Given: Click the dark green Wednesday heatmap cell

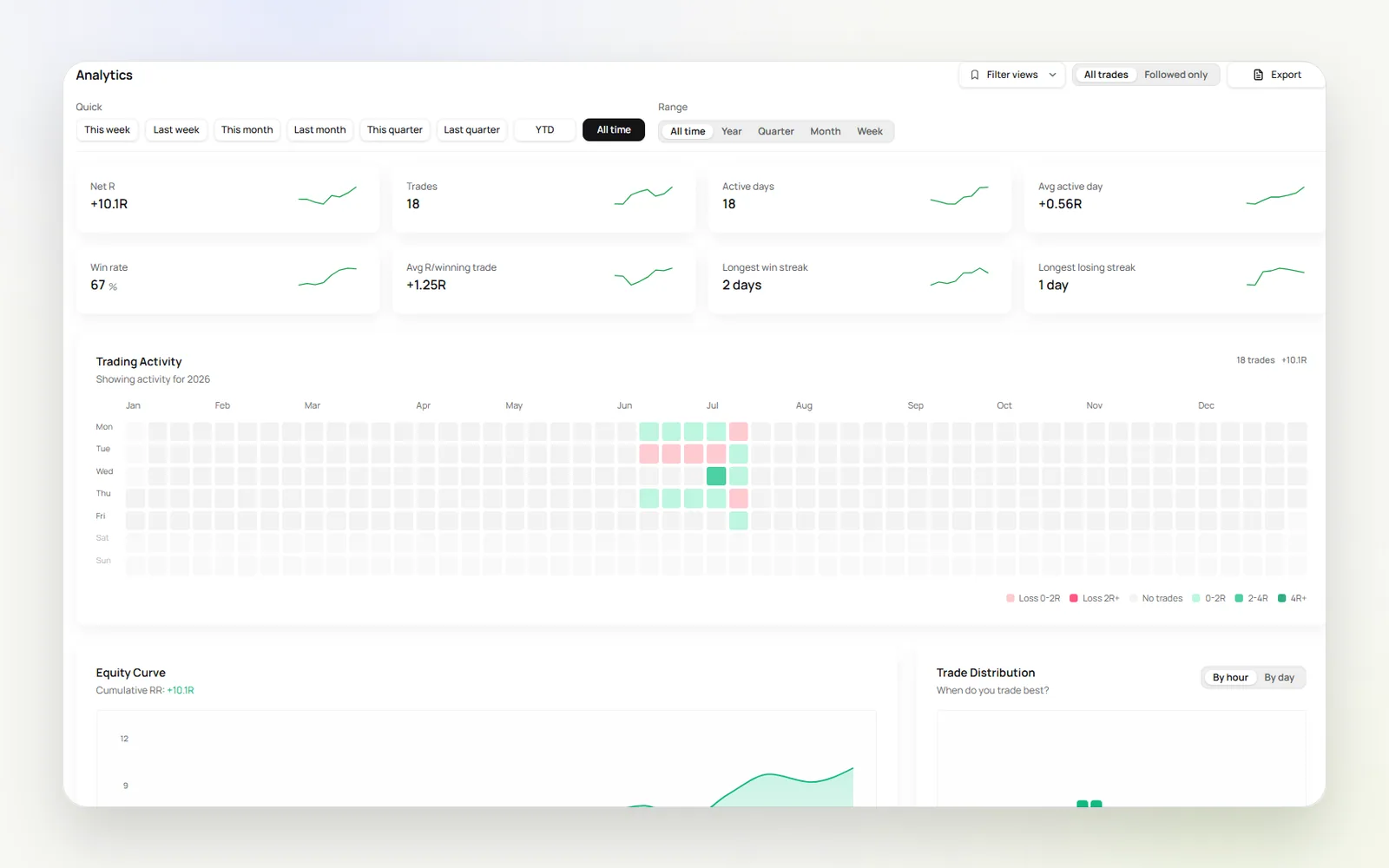Looking at the screenshot, I should [x=716, y=476].
